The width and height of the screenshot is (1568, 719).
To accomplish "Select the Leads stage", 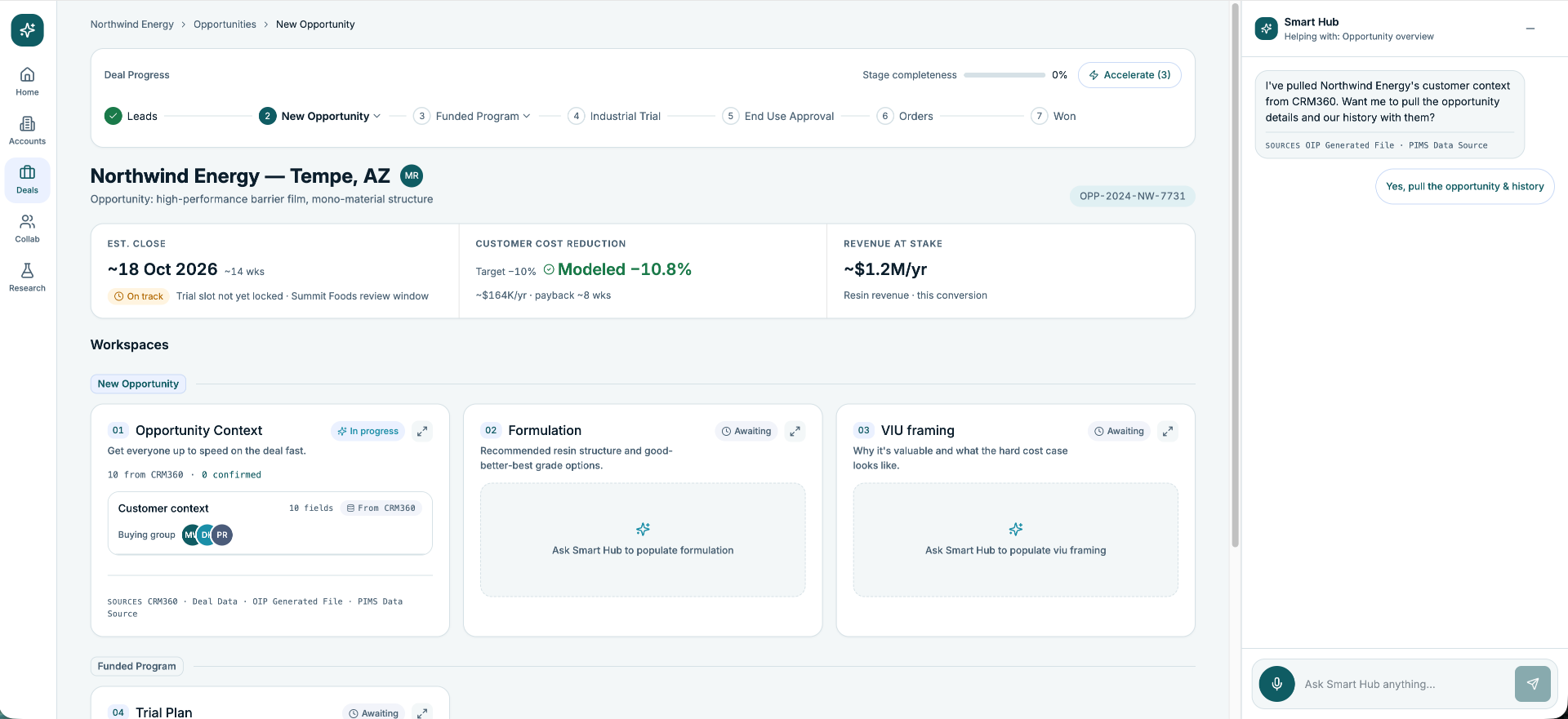I will point(131,116).
